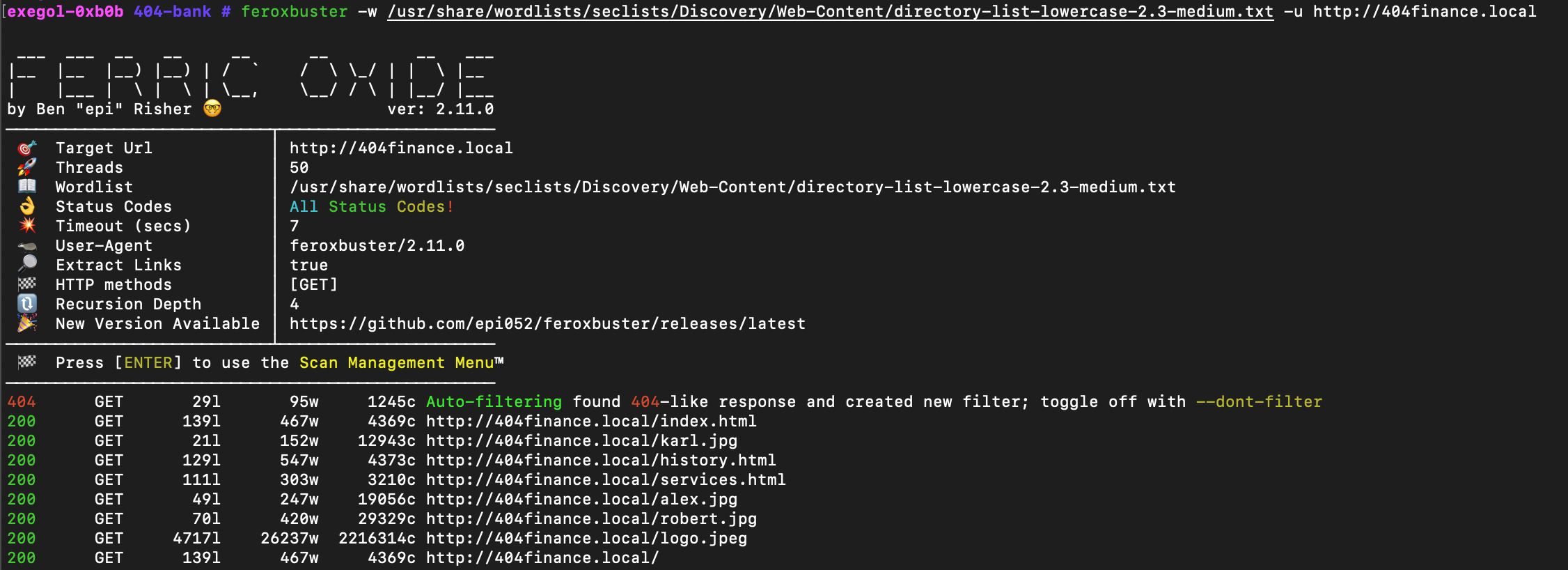Open the services.html result URL
The height and width of the screenshot is (570, 1568).
click(x=606, y=480)
